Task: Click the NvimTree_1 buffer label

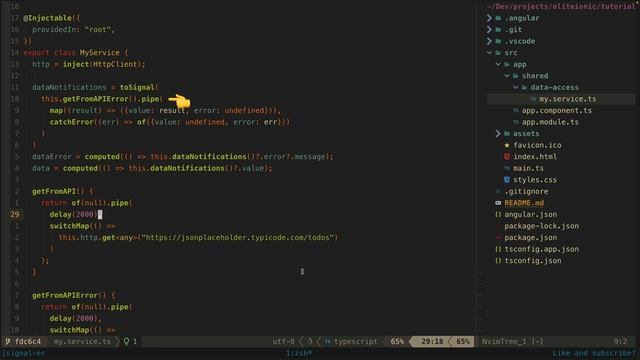Action: coord(504,341)
